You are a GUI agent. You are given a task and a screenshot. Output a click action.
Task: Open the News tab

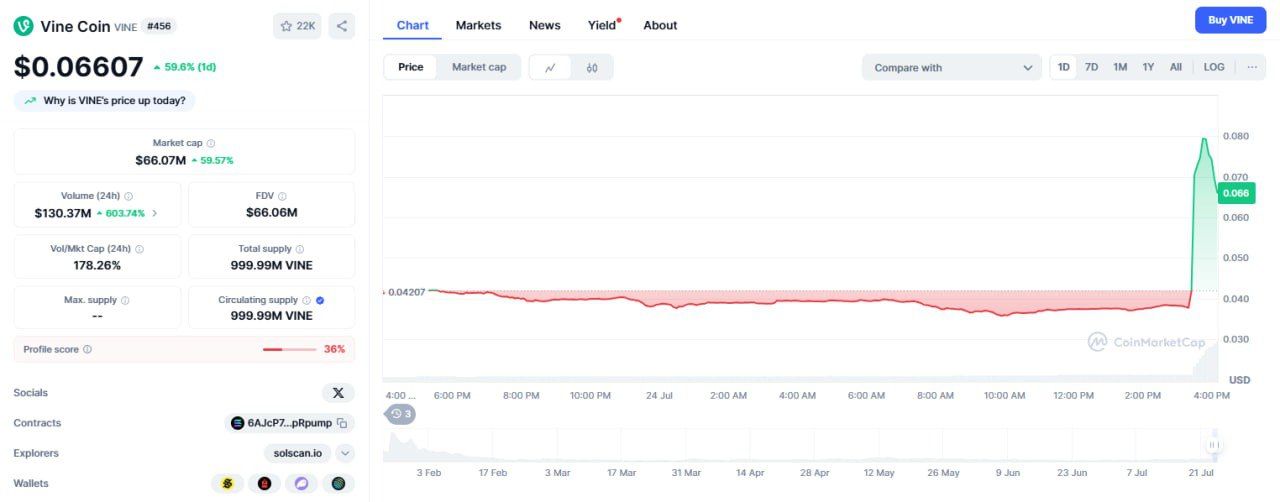click(x=545, y=25)
